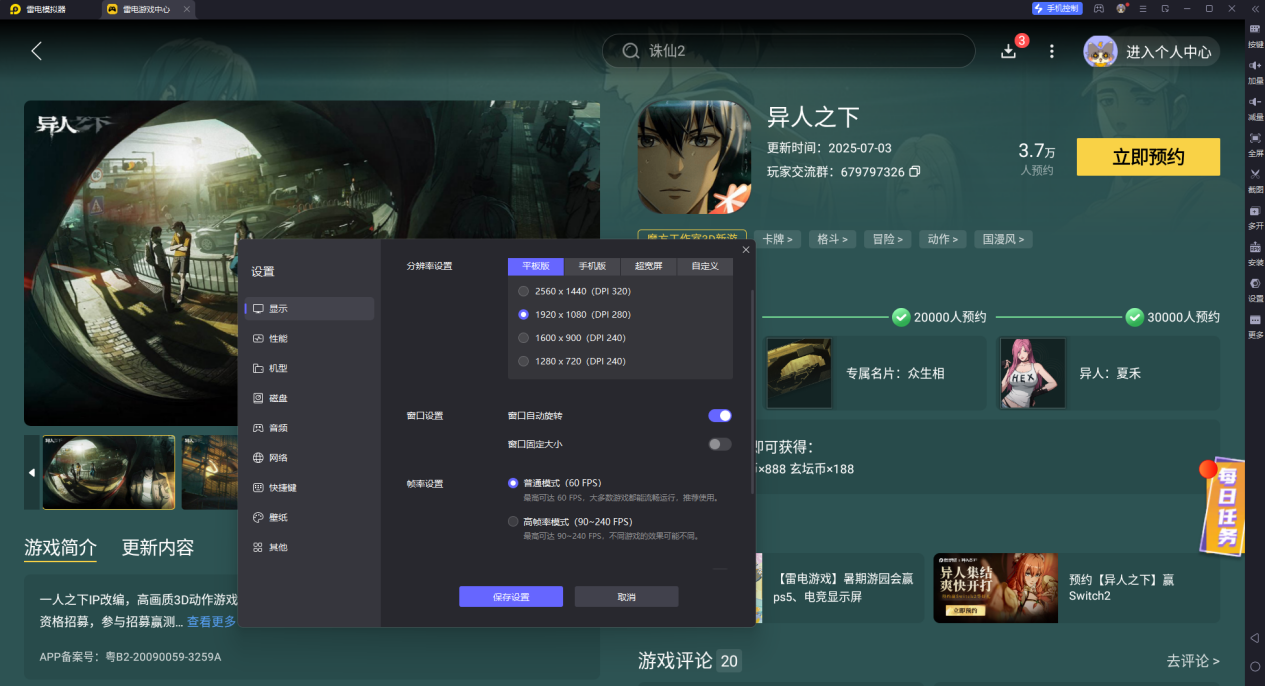Open the 性能 settings section

pos(309,339)
